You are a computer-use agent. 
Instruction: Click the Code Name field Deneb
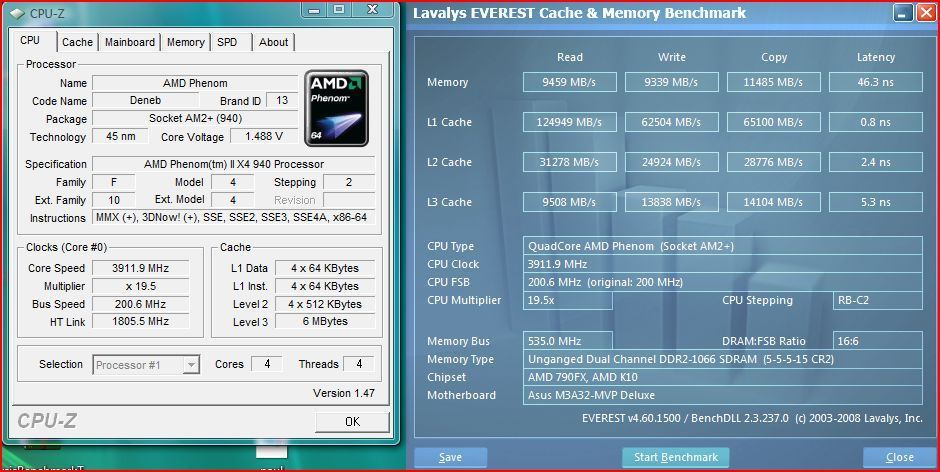coord(146,100)
